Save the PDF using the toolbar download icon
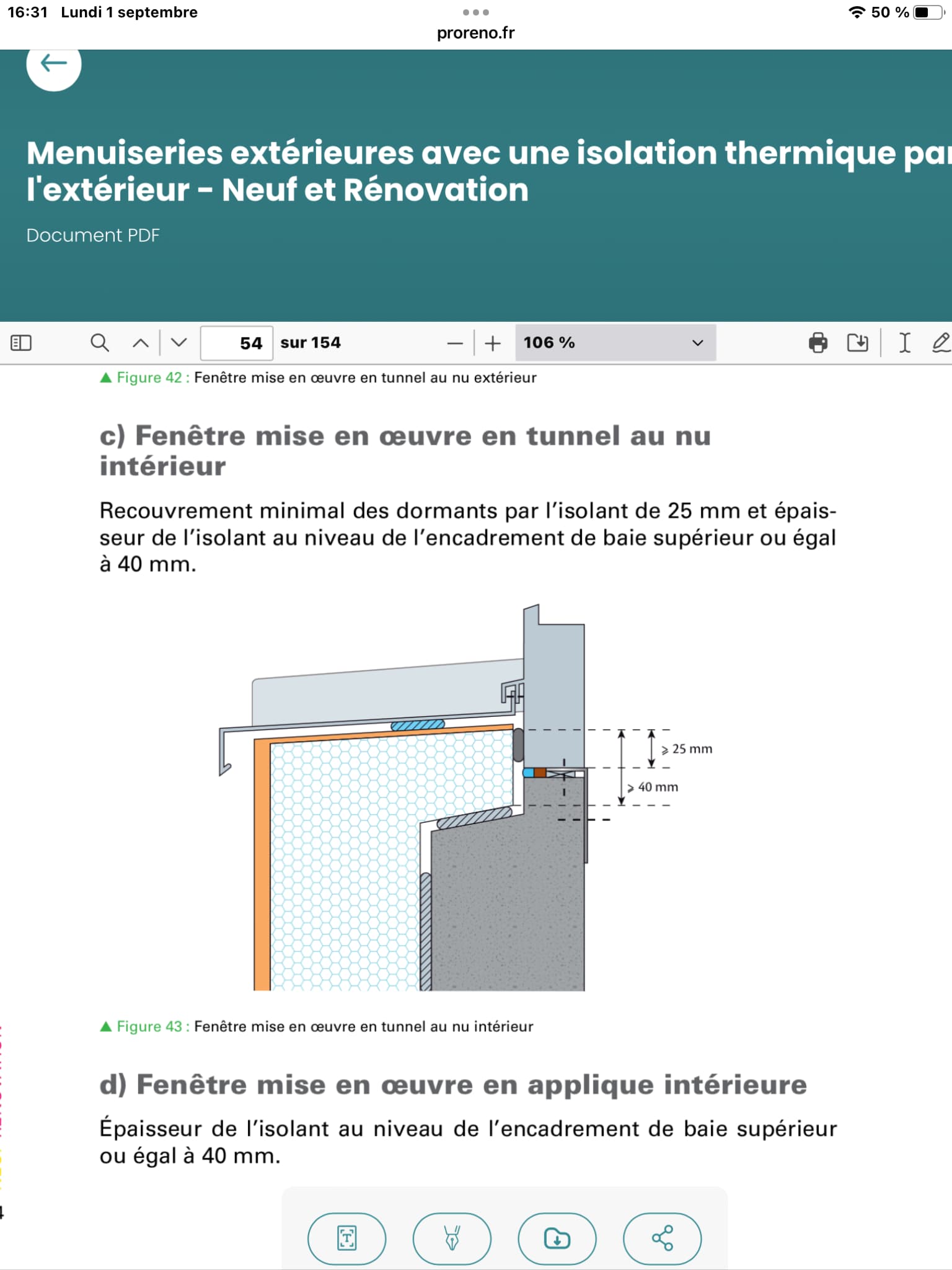Screen dimensions: 952x1270 click(858, 343)
